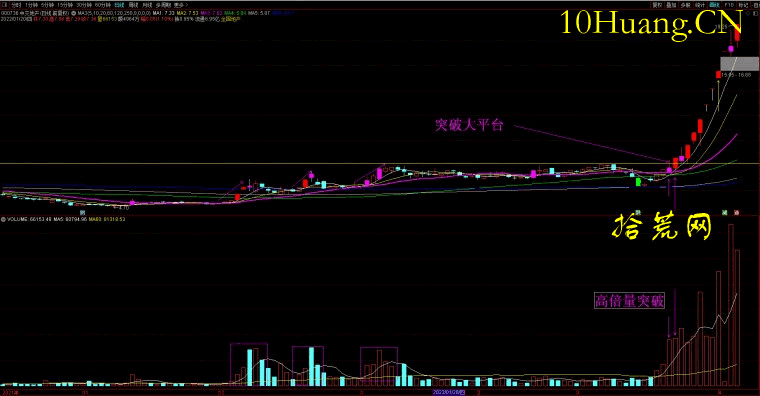Expand the 更多 periods arrow
This screenshot has height=396, width=760.
pyautogui.click(x=180, y=5)
